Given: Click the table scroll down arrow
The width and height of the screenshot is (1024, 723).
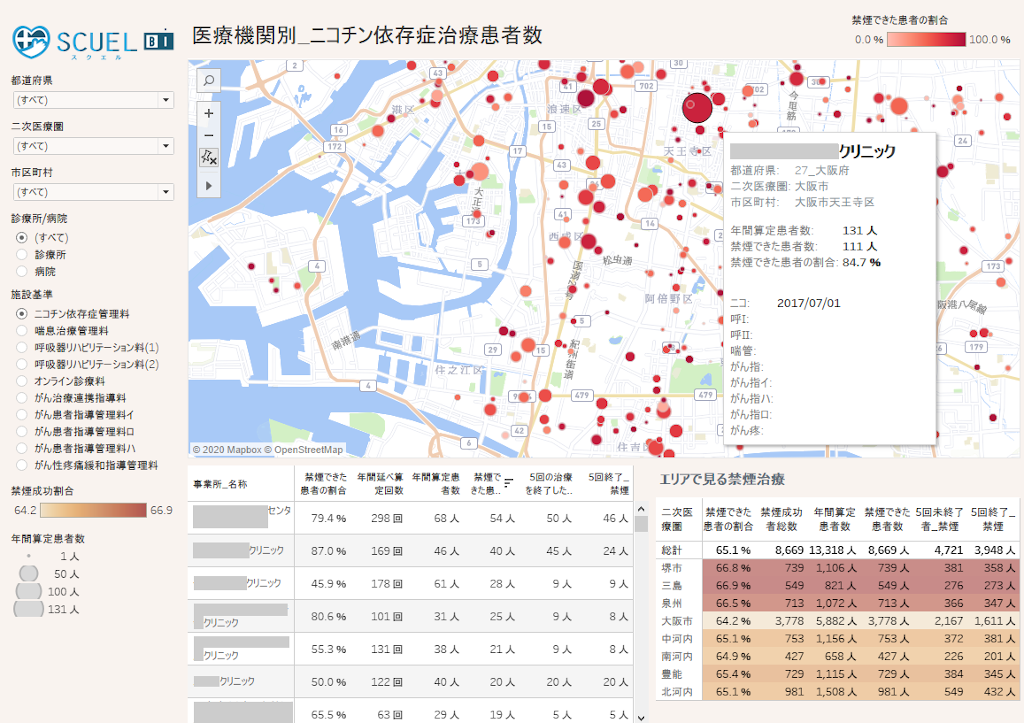Looking at the screenshot, I should tap(641, 716).
